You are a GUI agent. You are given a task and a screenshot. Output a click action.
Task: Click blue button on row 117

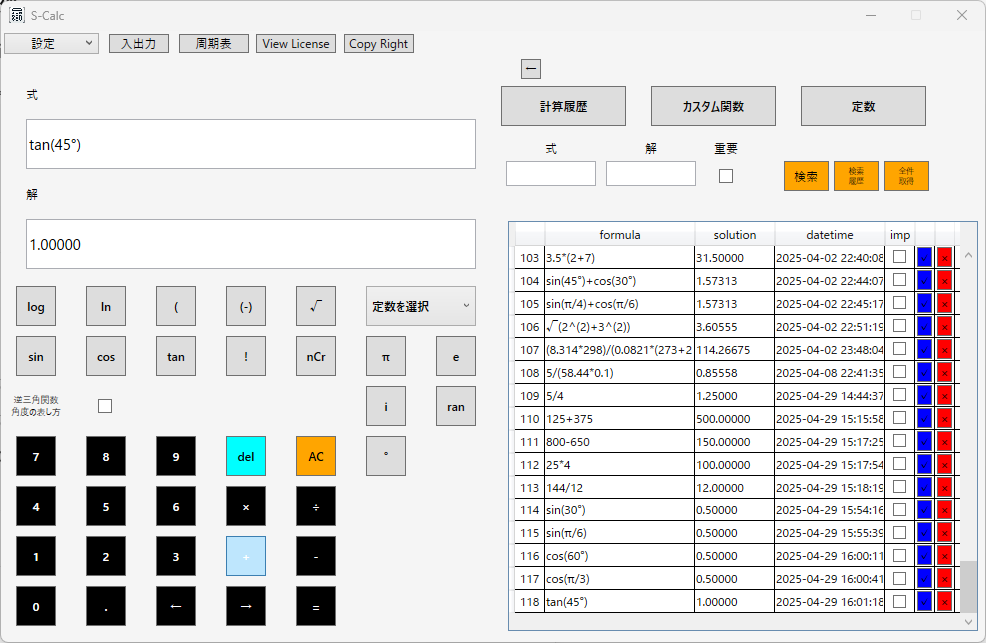tap(924, 578)
